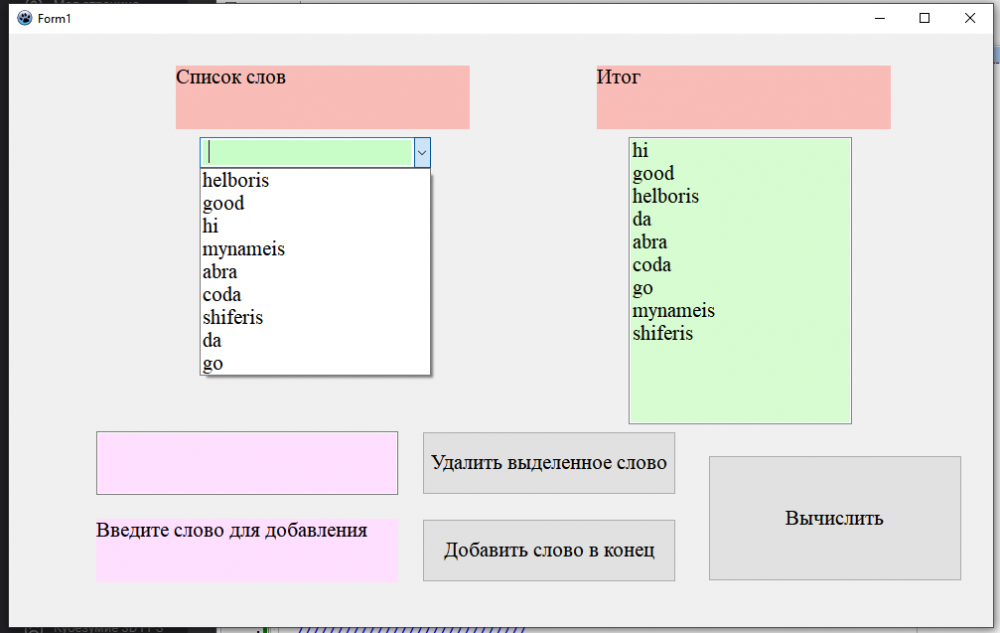Maximize the Form1 window
Viewport: 1000px width, 633px height.
point(924,18)
